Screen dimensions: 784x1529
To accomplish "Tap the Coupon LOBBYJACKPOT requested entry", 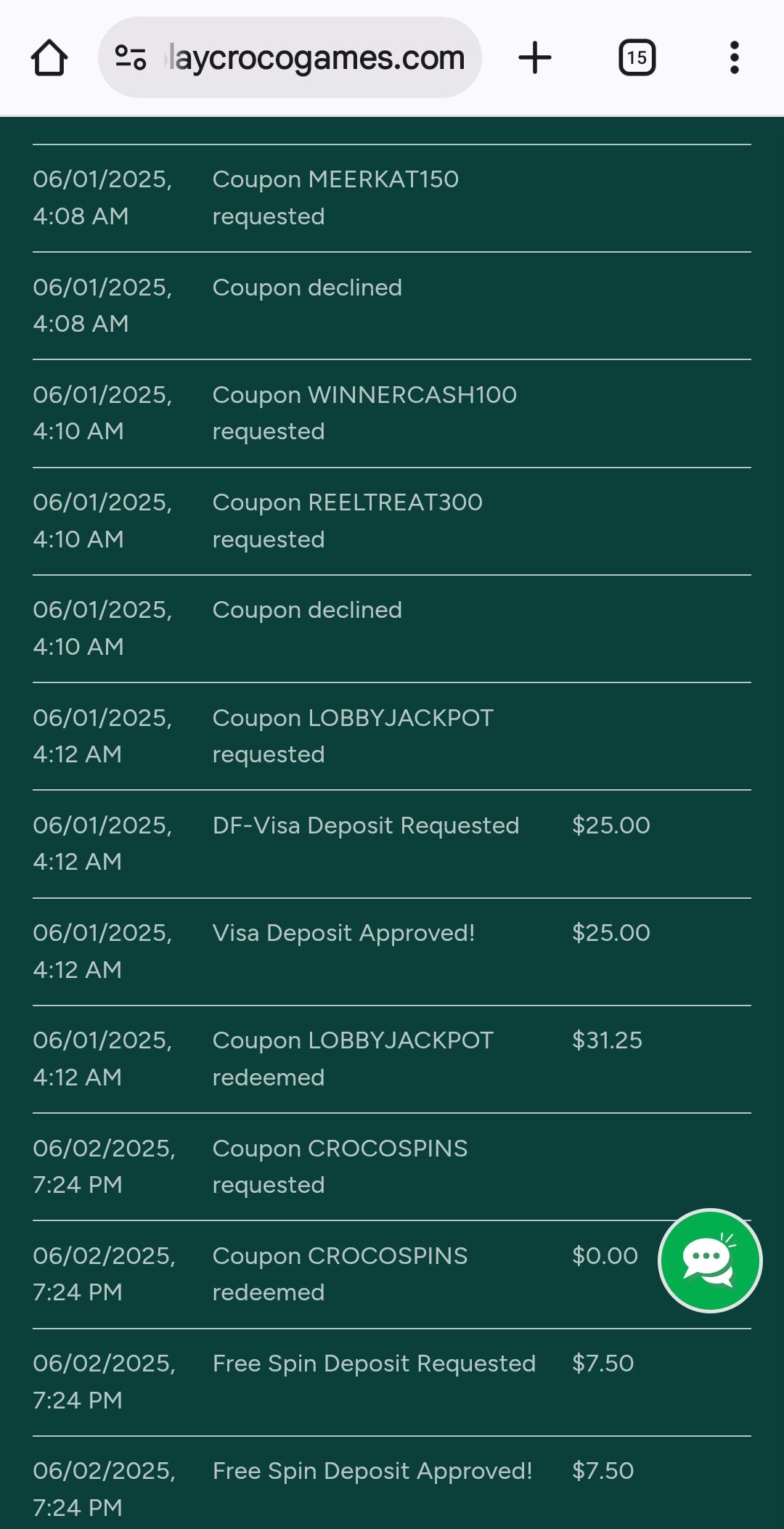I will pos(352,735).
